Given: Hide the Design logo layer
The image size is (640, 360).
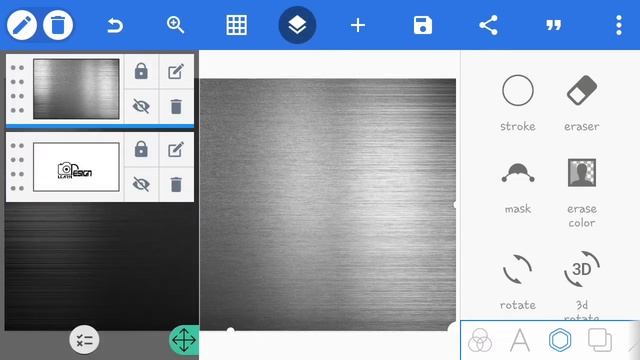Looking at the screenshot, I should coord(141,184).
